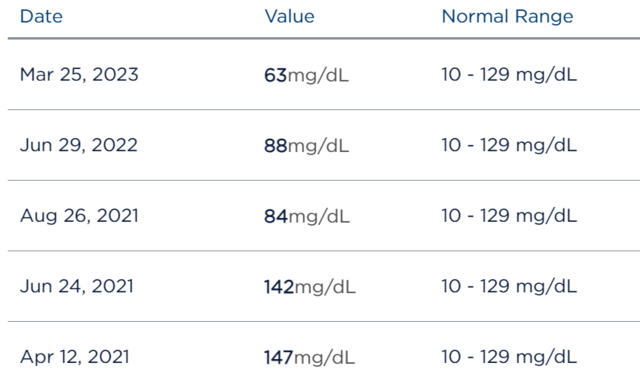
Task: Click the Date column header
Action: pyautogui.click(x=41, y=17)
